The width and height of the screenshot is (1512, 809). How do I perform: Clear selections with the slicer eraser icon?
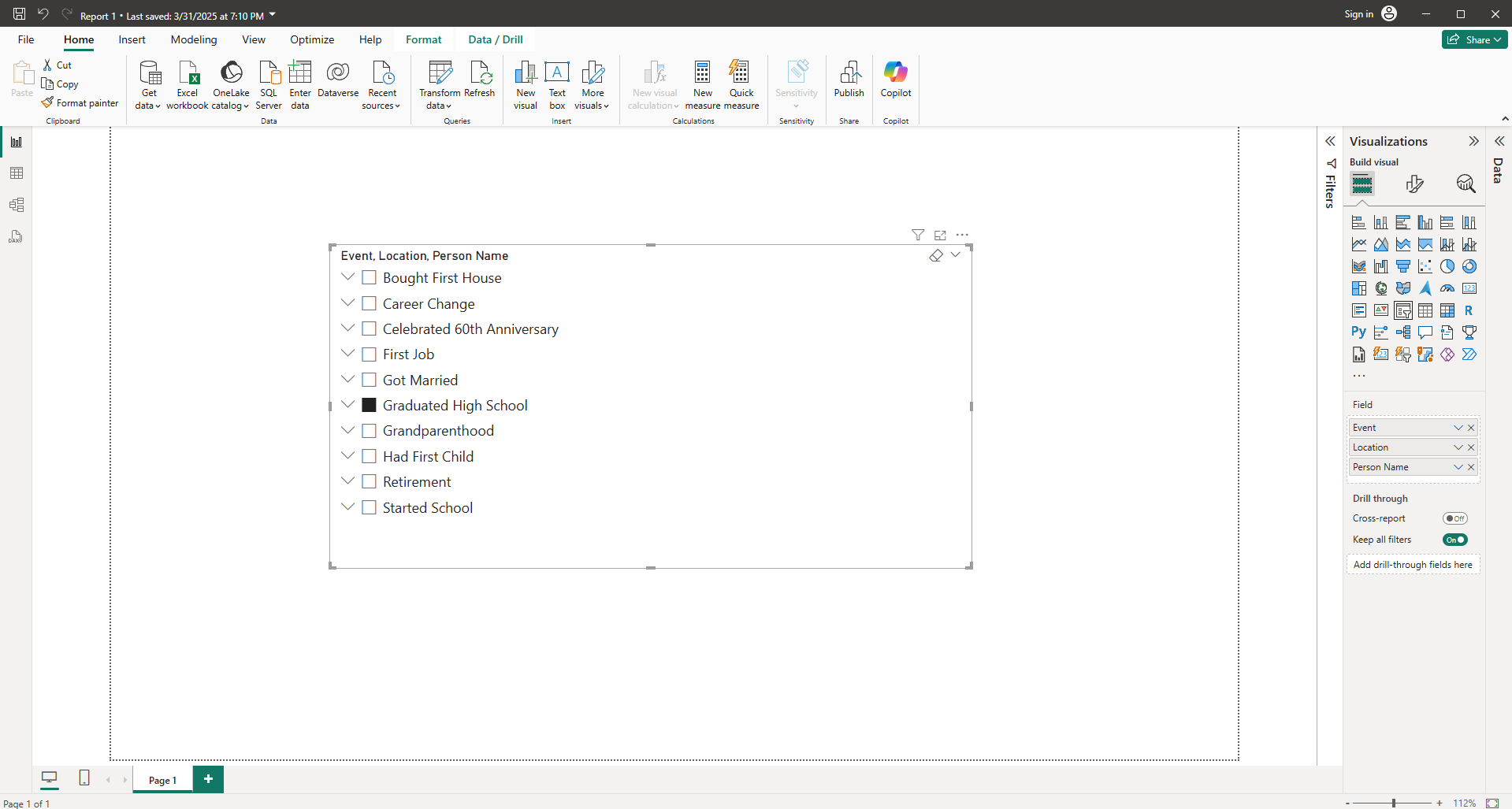pyautogui.click(x=935, y=255)
